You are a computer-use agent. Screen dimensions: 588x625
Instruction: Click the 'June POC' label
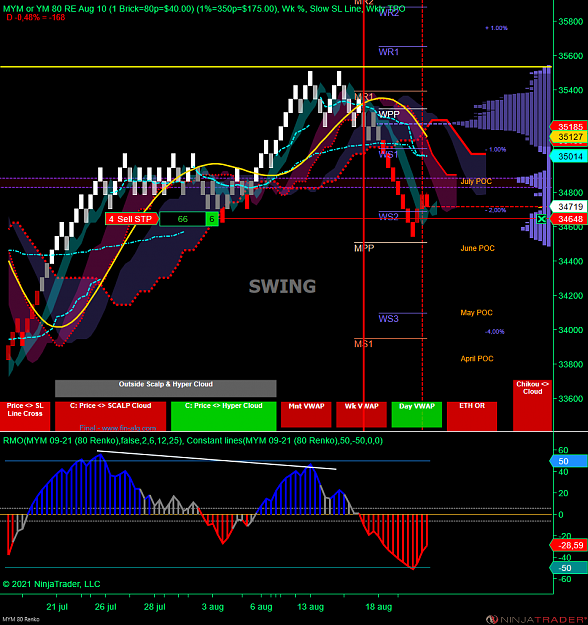click(x=477, y=248)
